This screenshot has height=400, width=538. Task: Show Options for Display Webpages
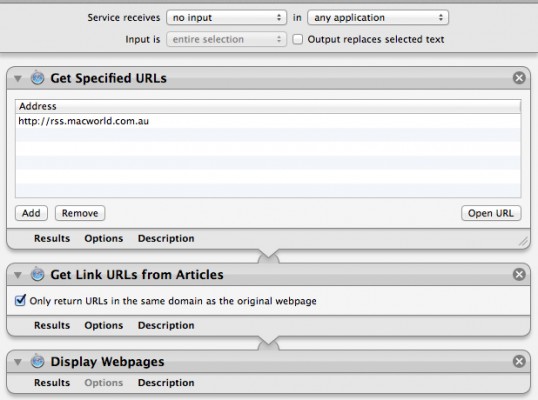pos(104,383)
